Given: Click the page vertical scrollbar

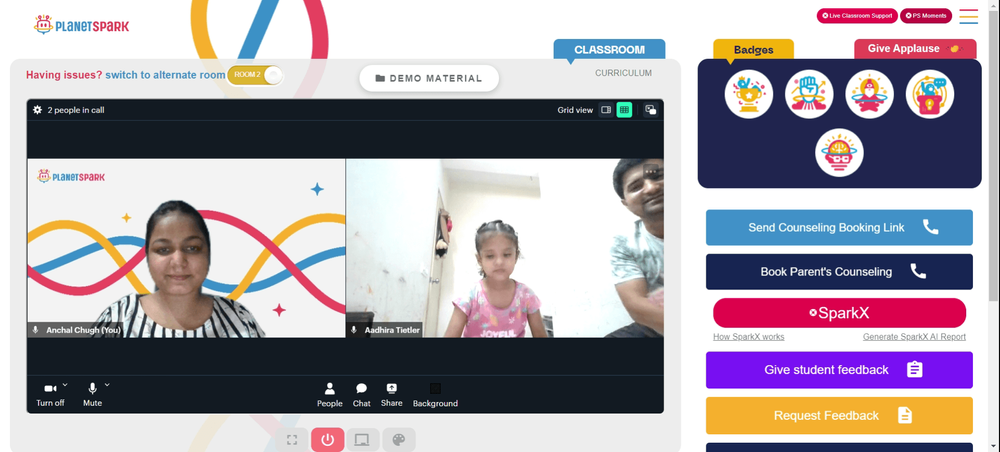Looking at the screenshot, I should (x=994, y=156).
